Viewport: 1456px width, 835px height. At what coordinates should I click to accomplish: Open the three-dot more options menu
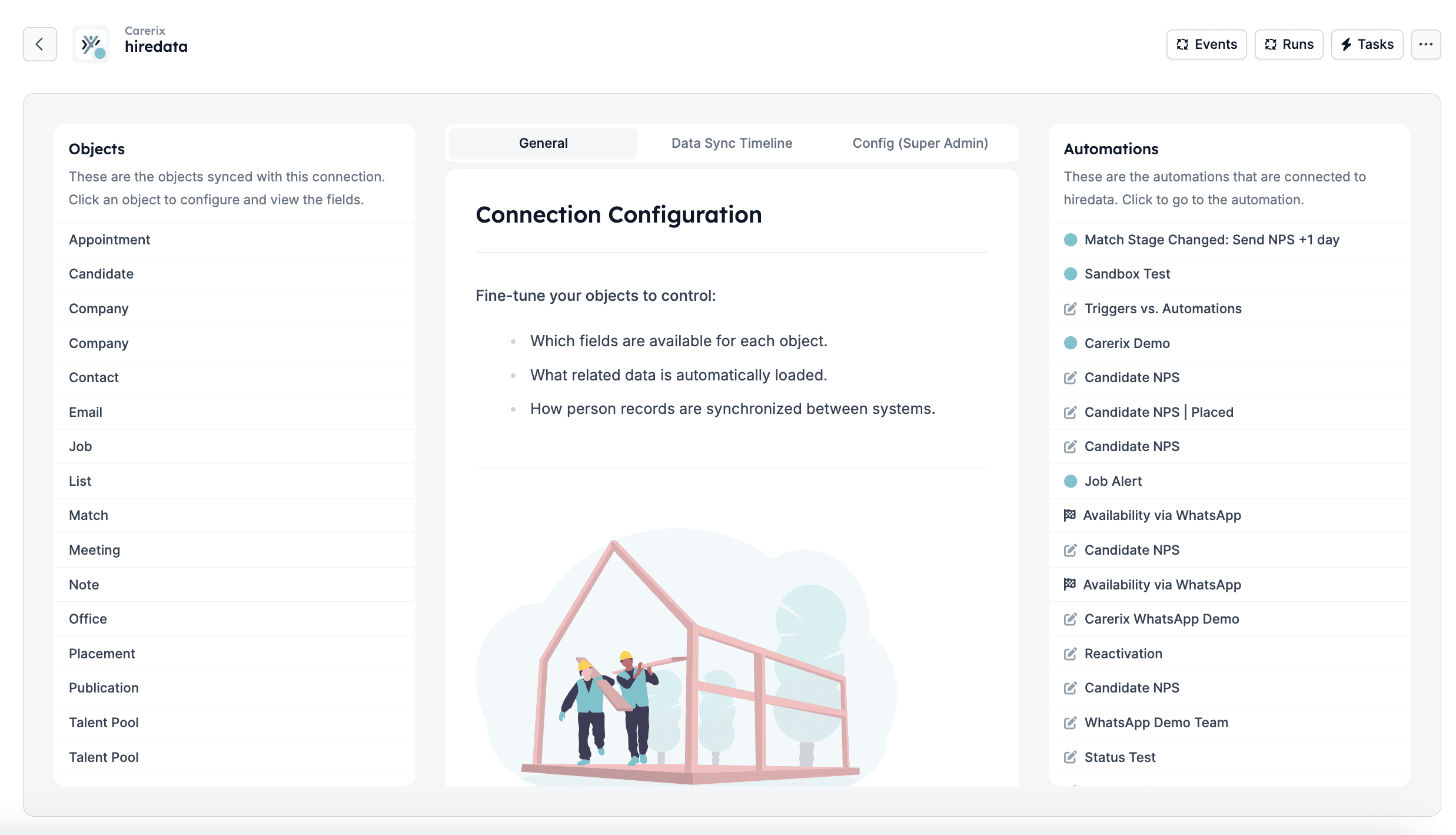[1425, 44]
